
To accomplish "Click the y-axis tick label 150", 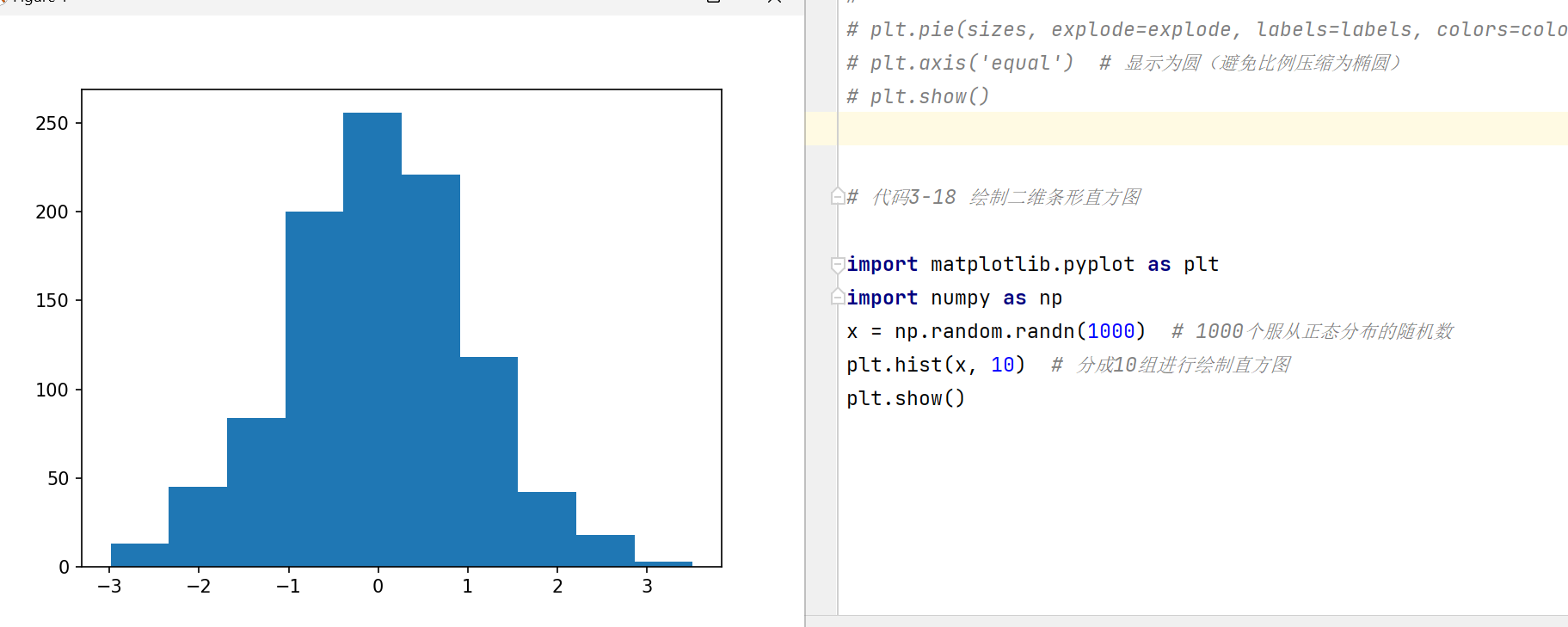I will click(x=52, y=300).
